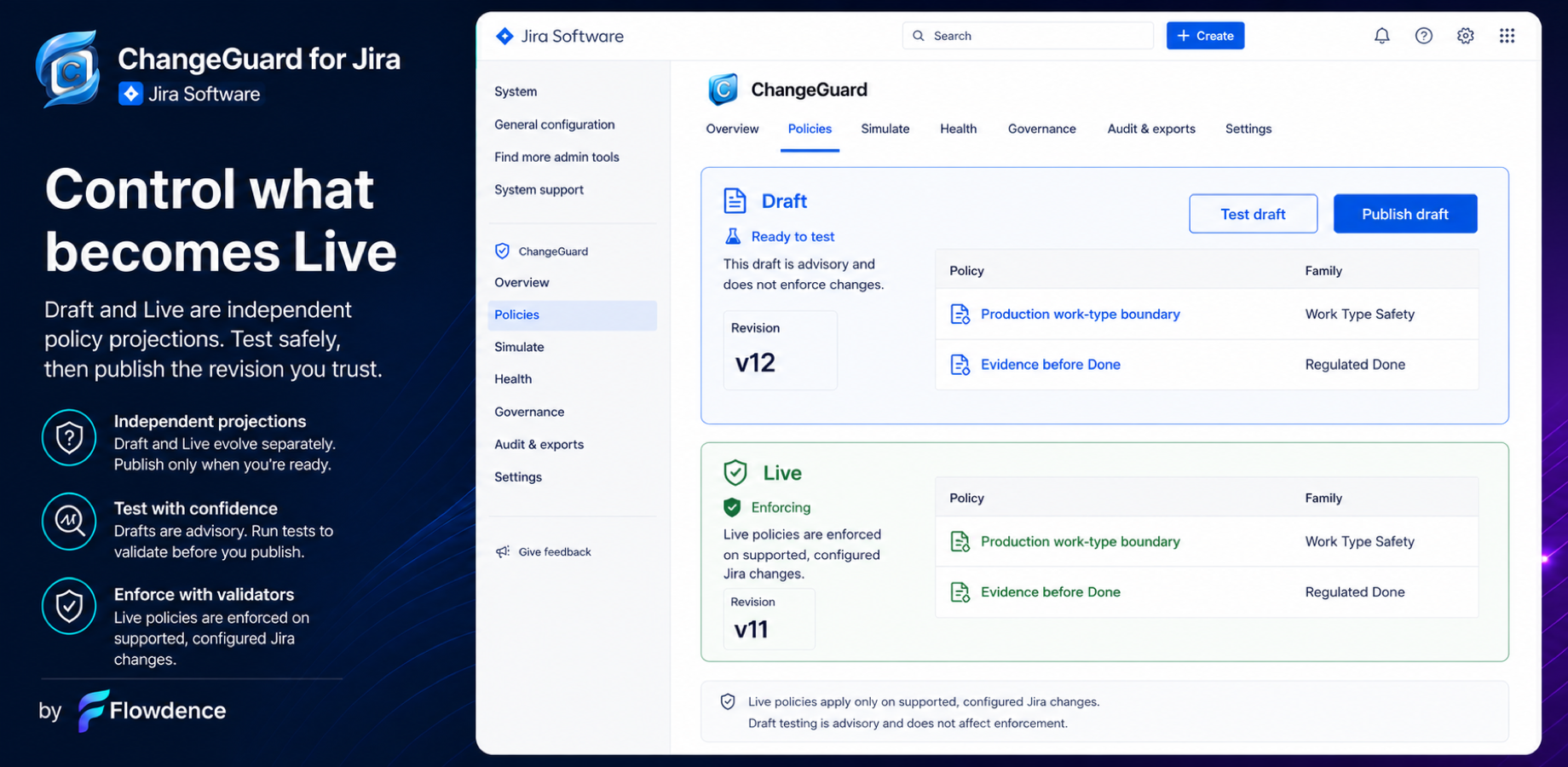1568x767 pixels.
Task: Click Work Type Safety in Draft table
Action: pyautogui.click(x=1359, y=314)
